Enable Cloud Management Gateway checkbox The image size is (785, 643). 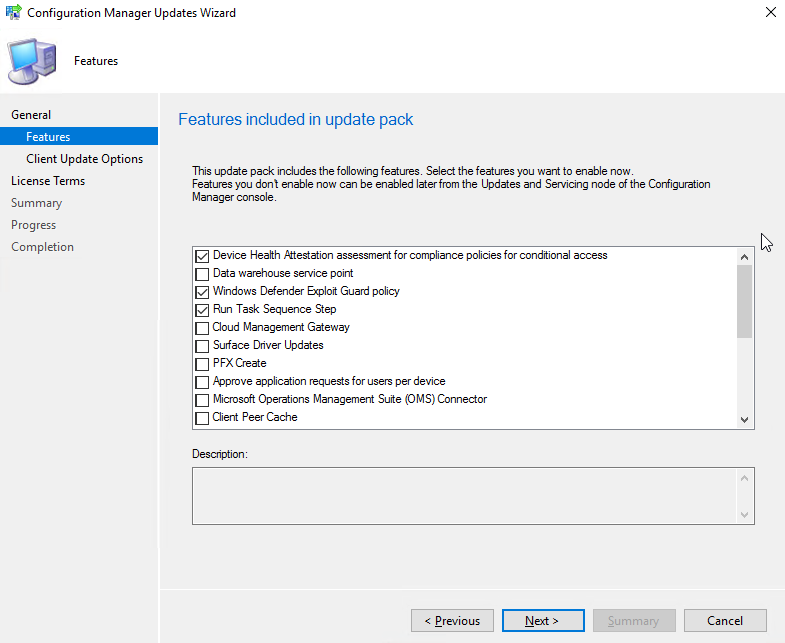pos(202,328)
